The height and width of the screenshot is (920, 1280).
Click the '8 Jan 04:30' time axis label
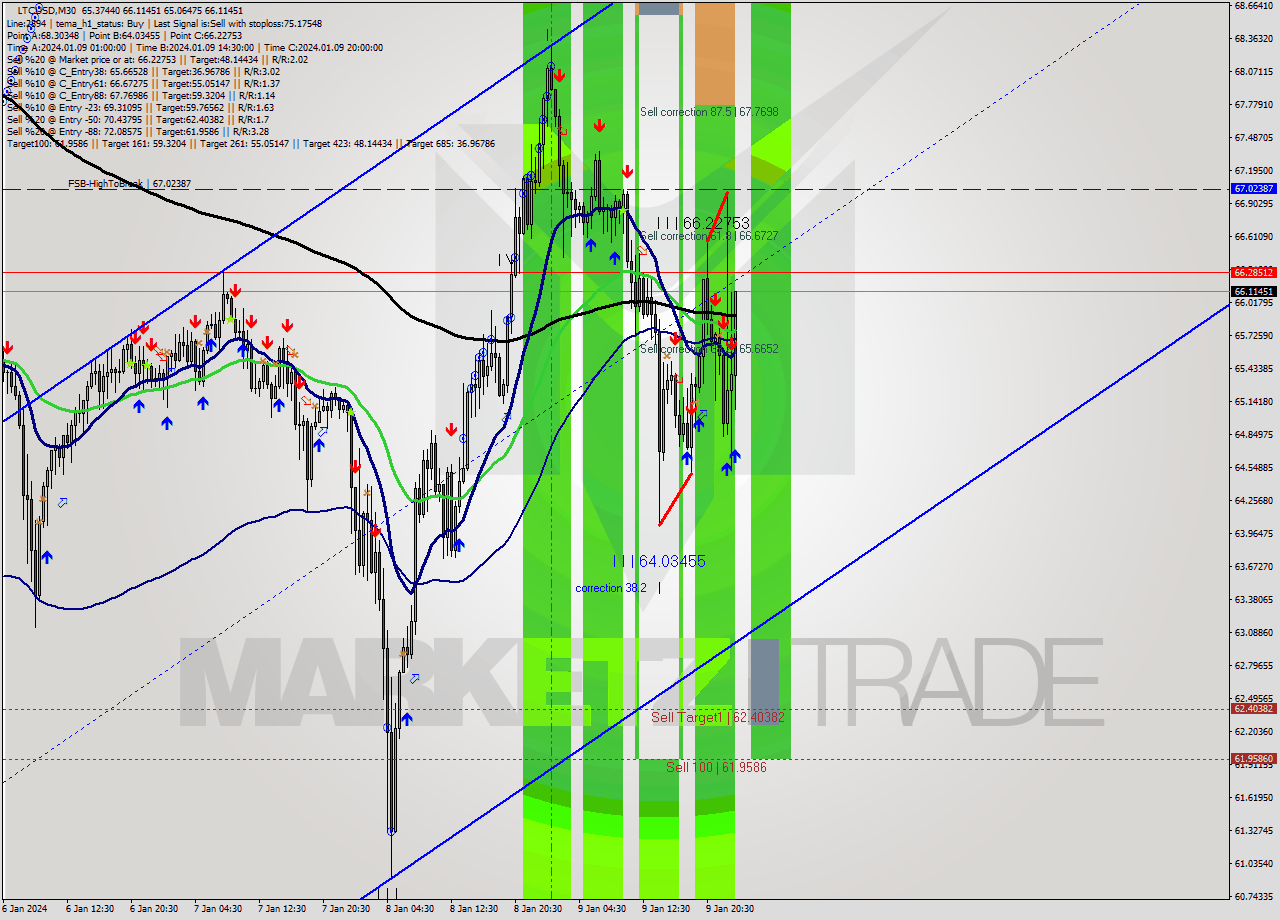(x=409, y=909)
